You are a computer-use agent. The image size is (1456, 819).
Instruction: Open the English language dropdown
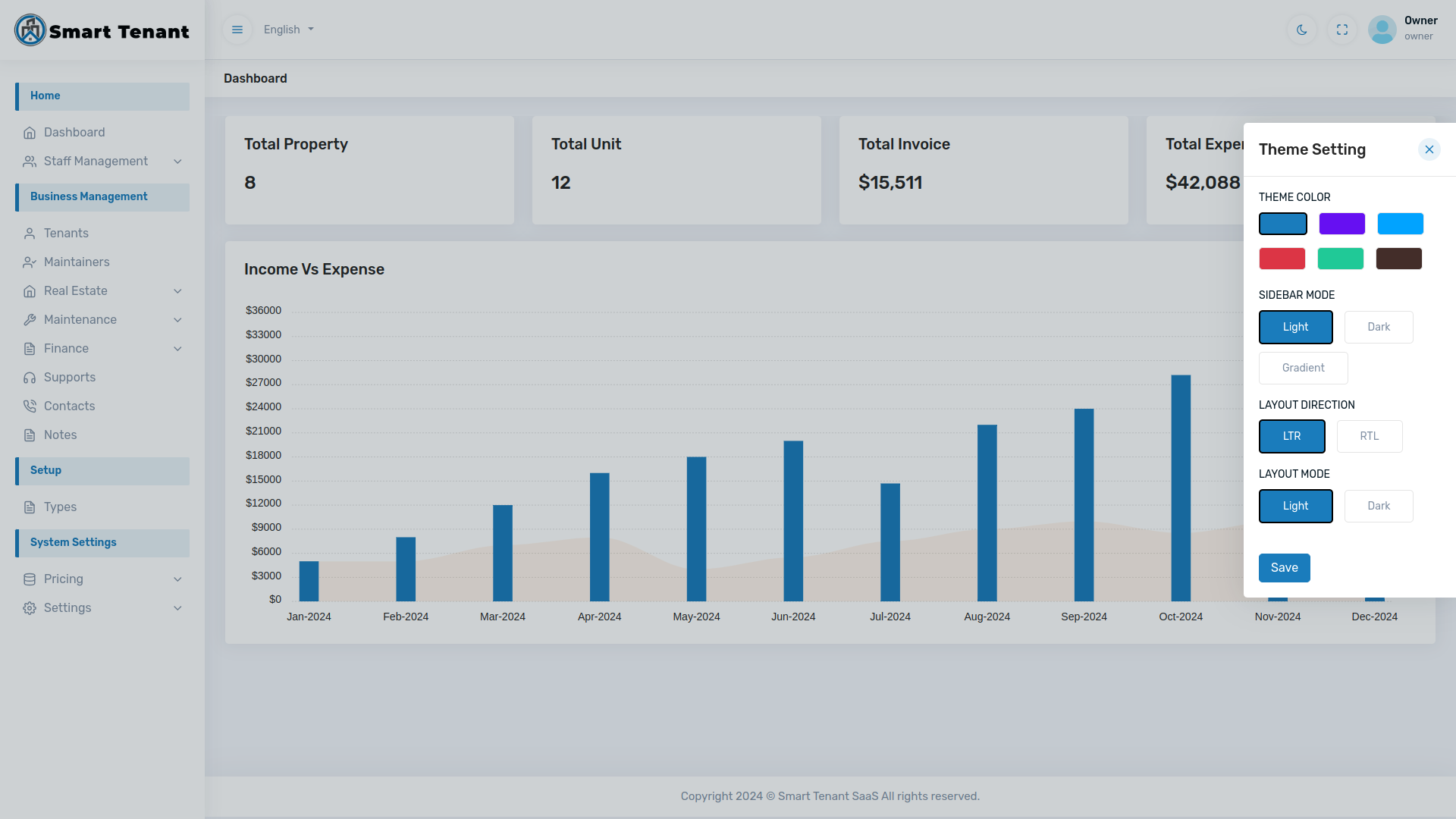click(x=289, y=30)
